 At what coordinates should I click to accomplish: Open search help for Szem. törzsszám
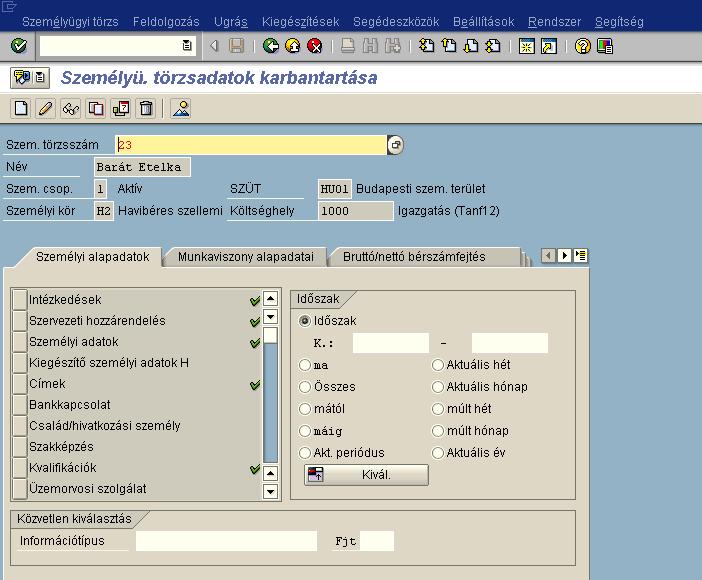pos(395,145)
